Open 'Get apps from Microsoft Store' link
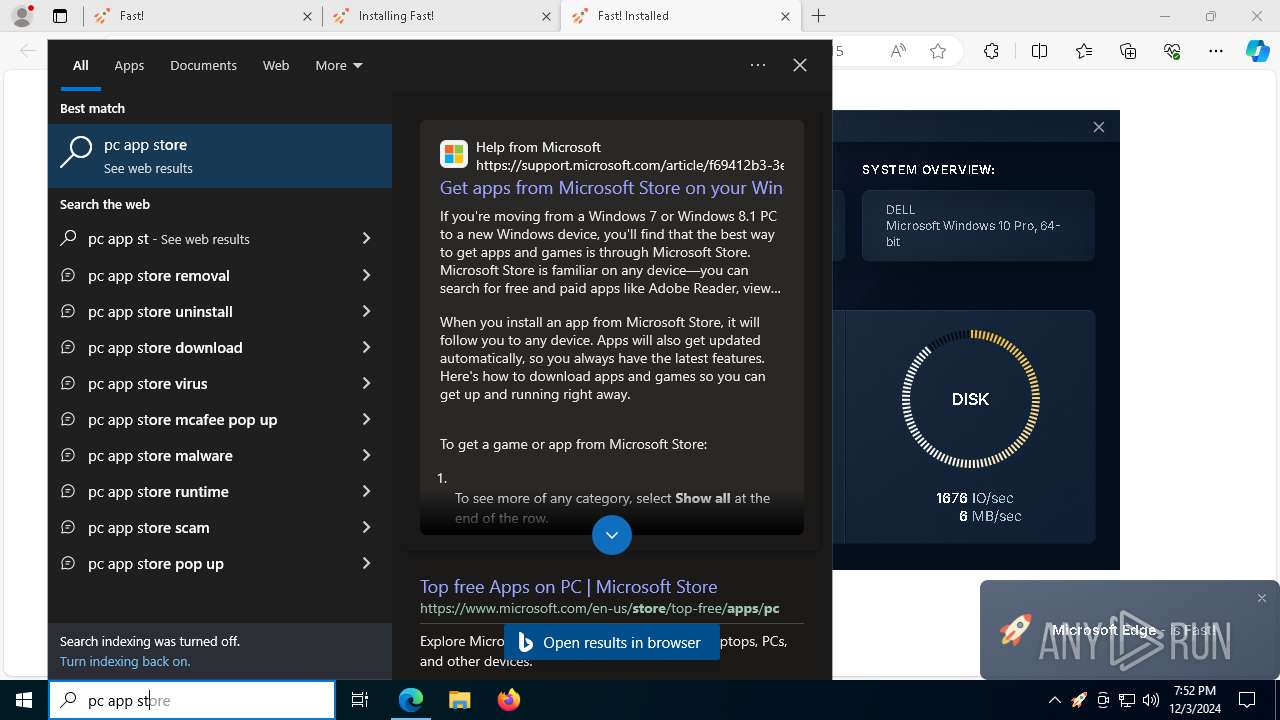The width and height of the screenshot is (1280, 720). 611,187
